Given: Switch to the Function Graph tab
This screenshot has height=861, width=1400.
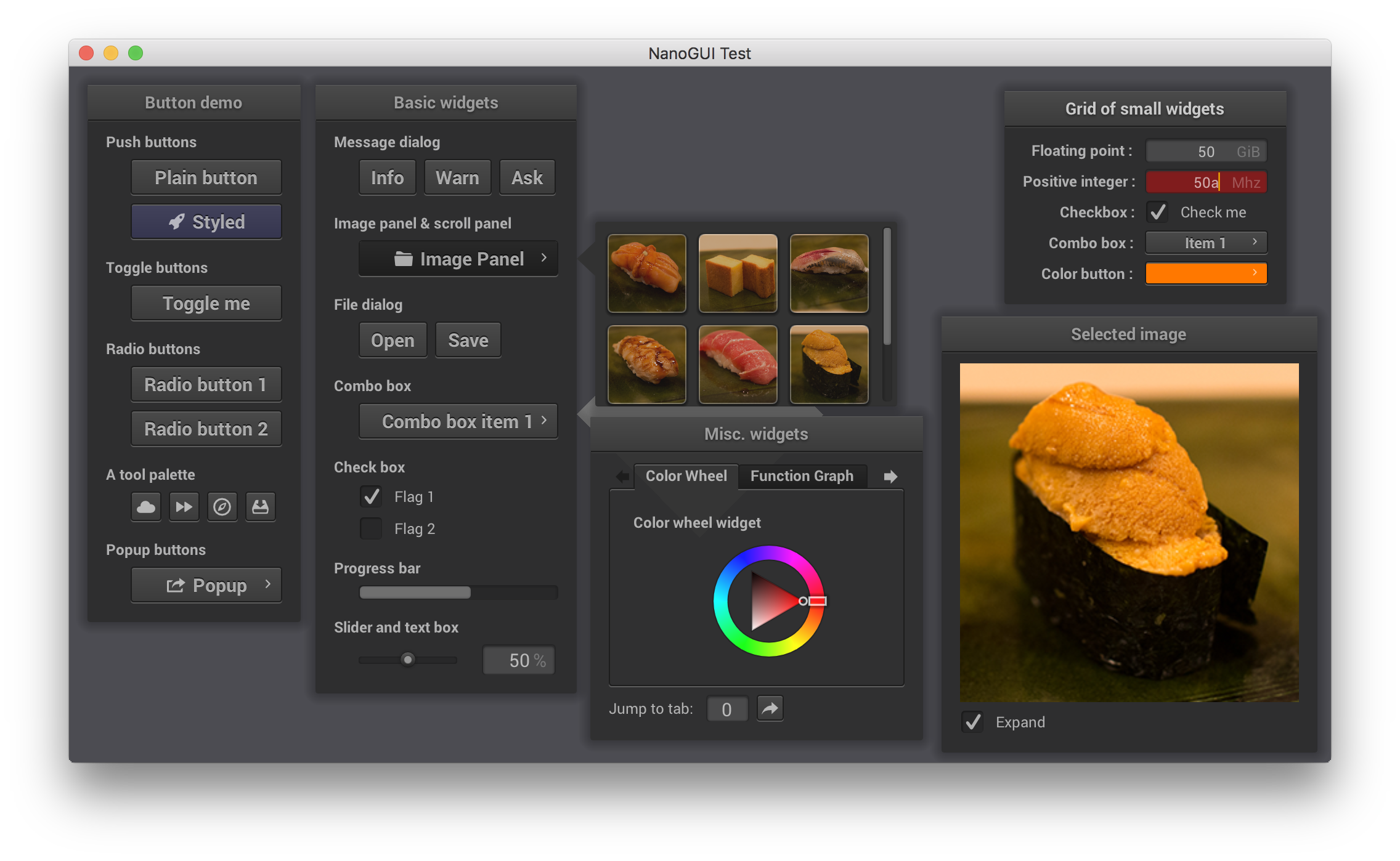Looking at the screenshot, I should click(801, 475).
